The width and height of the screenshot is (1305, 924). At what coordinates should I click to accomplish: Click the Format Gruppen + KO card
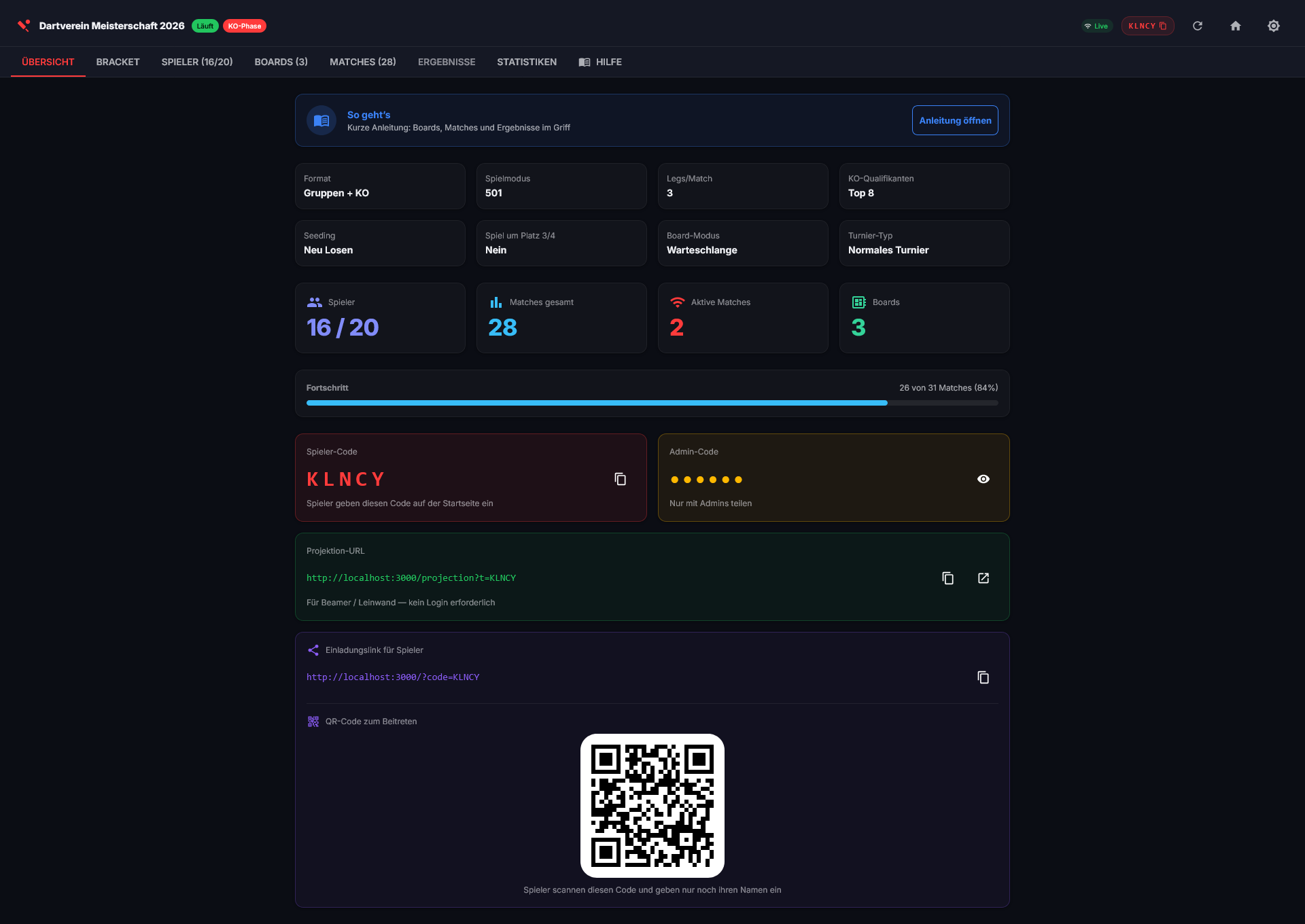(x=380, y=186)
